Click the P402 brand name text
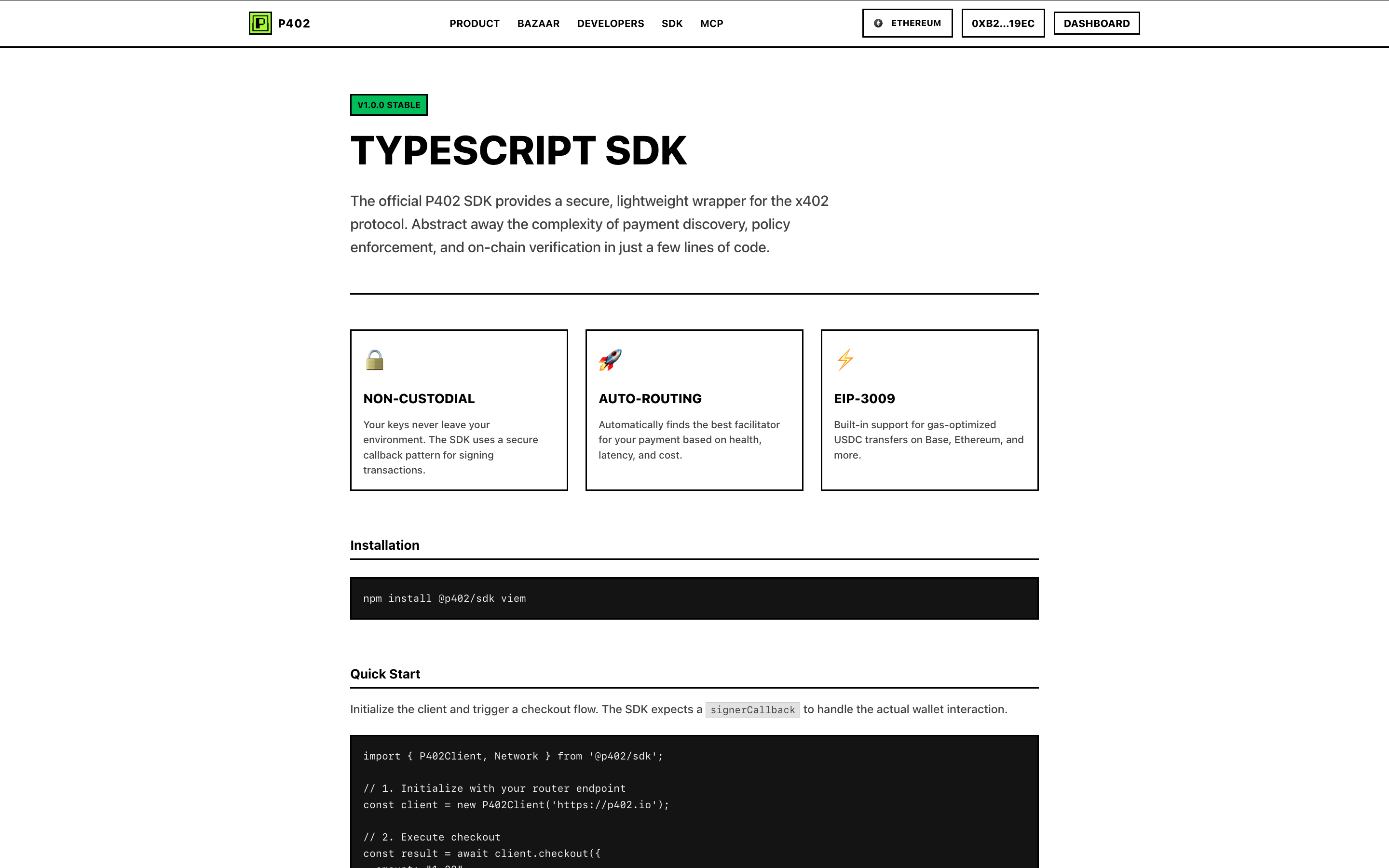The height and width of the screenshot is (868, 1389). [x=294, y=24]
